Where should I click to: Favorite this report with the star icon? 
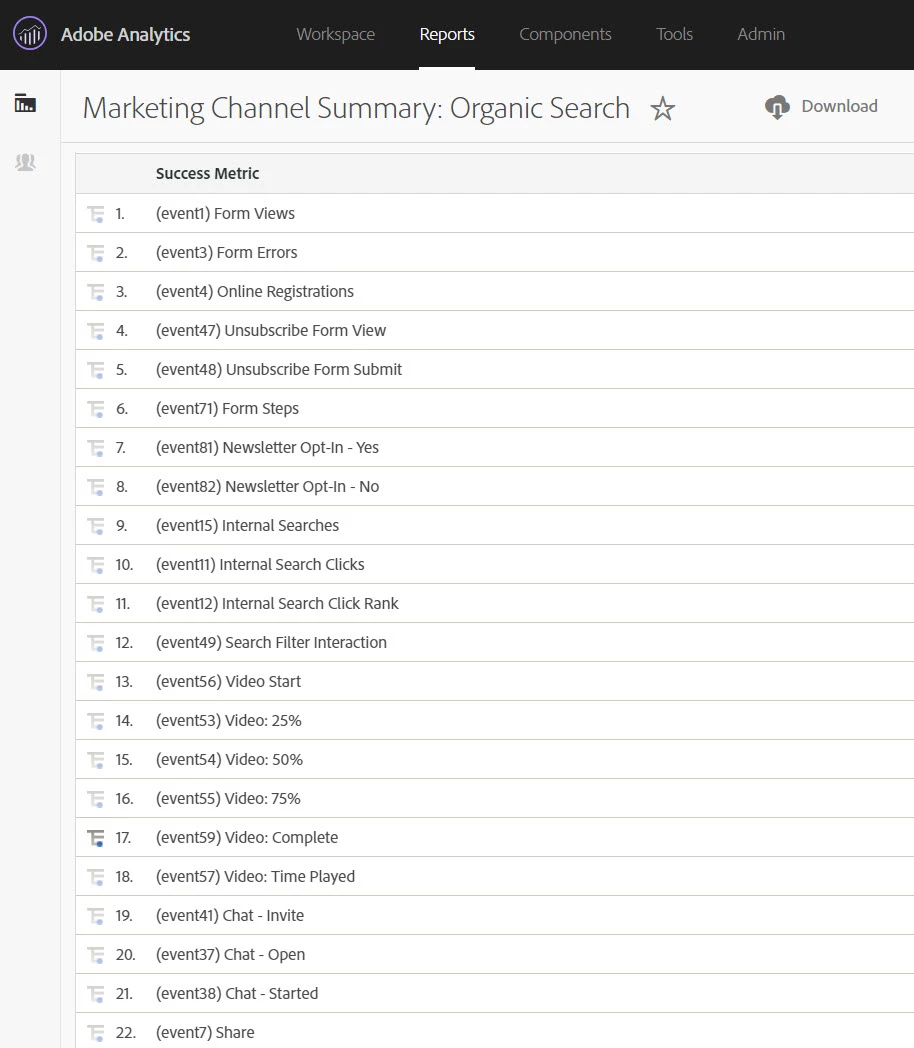[663, 109]
